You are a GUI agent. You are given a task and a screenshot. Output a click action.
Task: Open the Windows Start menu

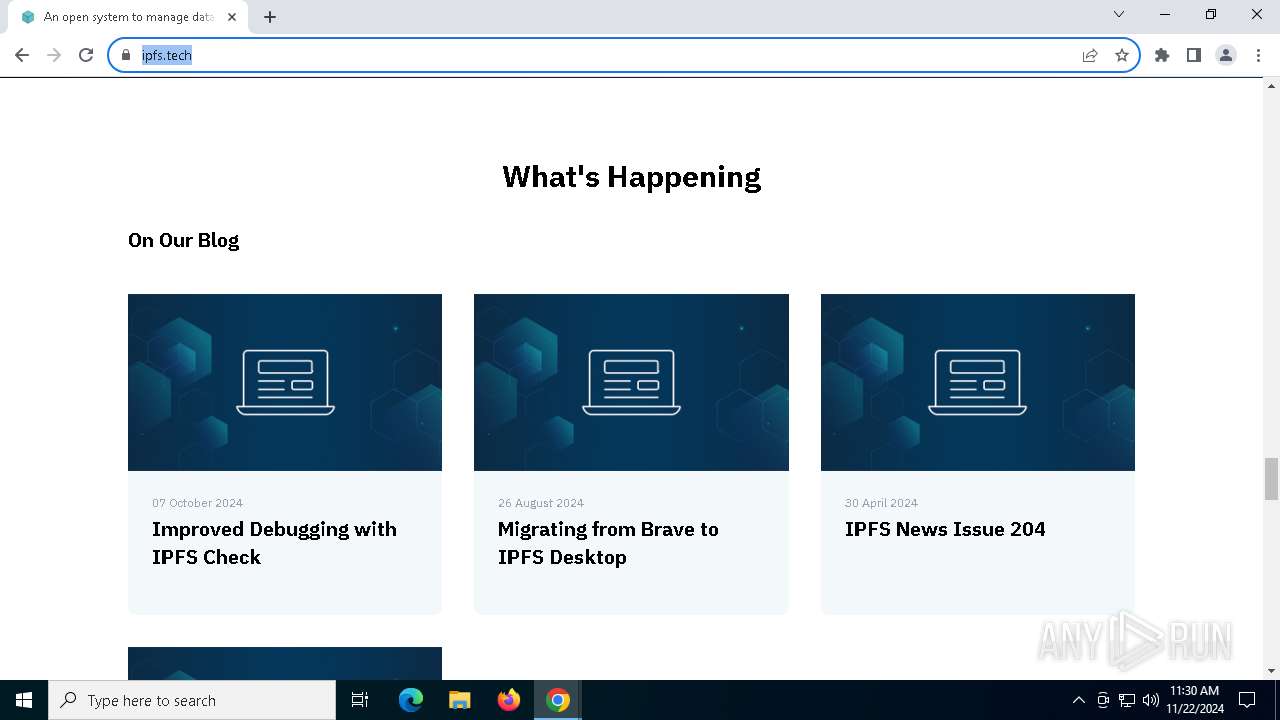[x=24, y=700]
